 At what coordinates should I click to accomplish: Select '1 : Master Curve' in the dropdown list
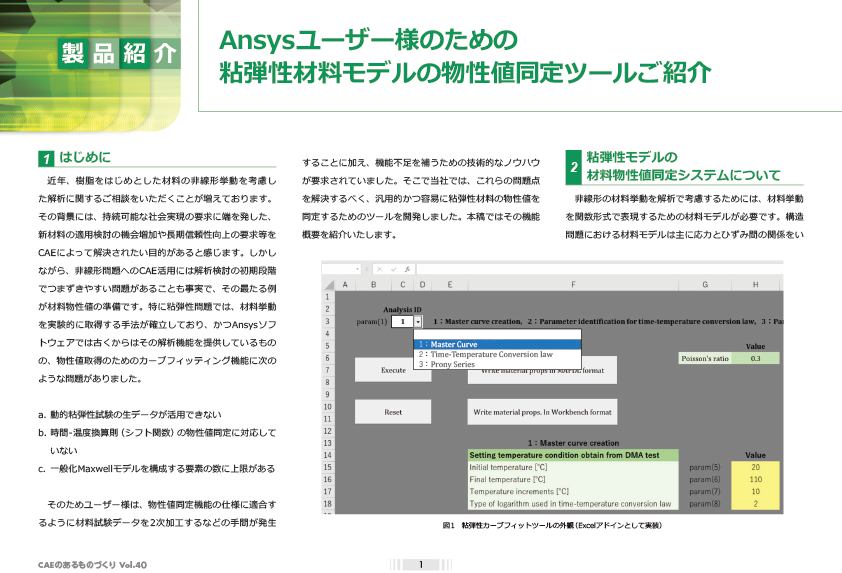click(497, 344)
